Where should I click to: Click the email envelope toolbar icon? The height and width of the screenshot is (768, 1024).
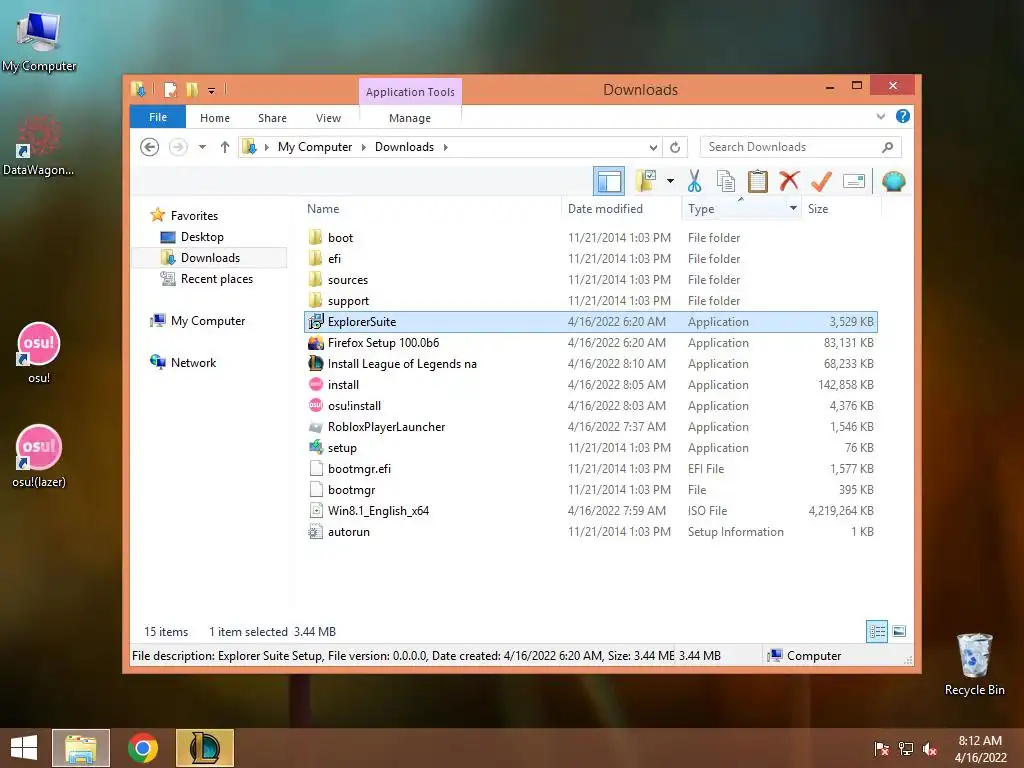(x=854, y=181)
